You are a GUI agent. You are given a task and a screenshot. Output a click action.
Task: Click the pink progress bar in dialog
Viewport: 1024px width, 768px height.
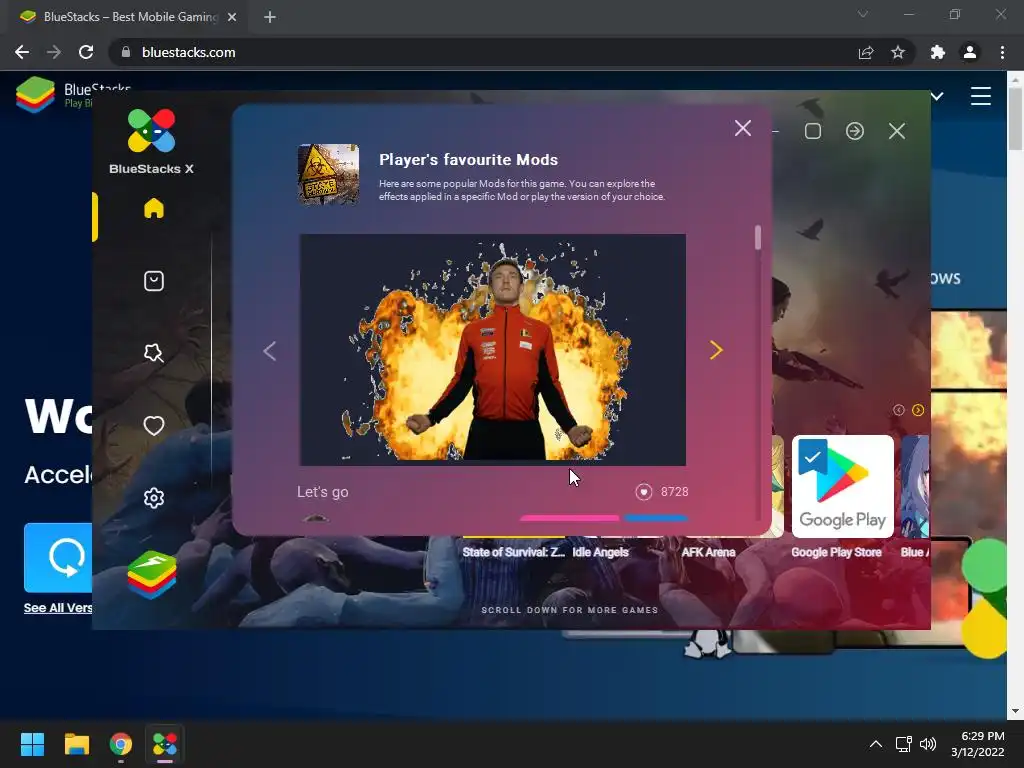pos(569,518)
